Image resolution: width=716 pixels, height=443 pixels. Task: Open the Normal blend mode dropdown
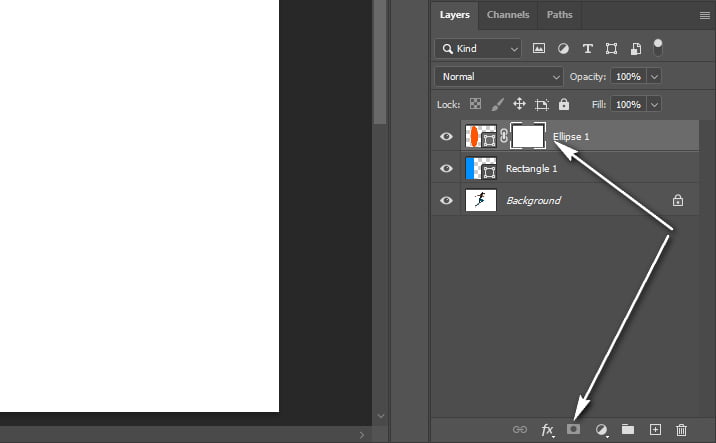[x=499, y=76]
